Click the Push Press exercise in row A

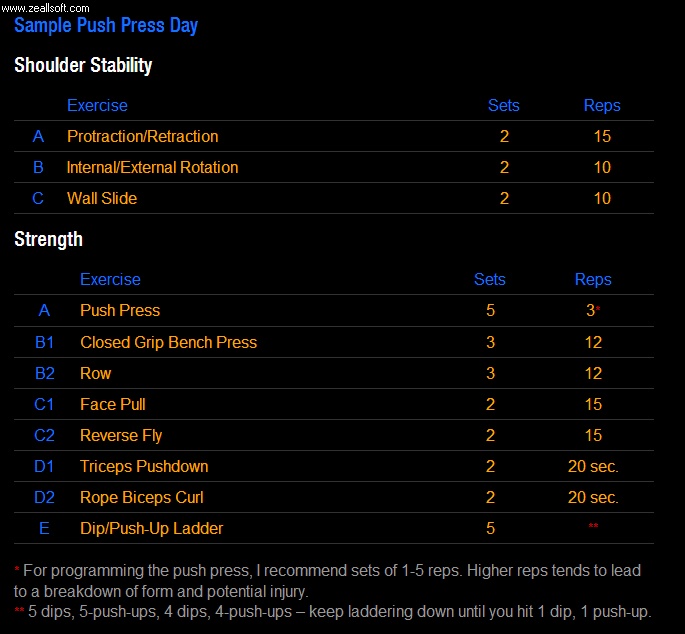pyautogui.click(x=120, y=311)
